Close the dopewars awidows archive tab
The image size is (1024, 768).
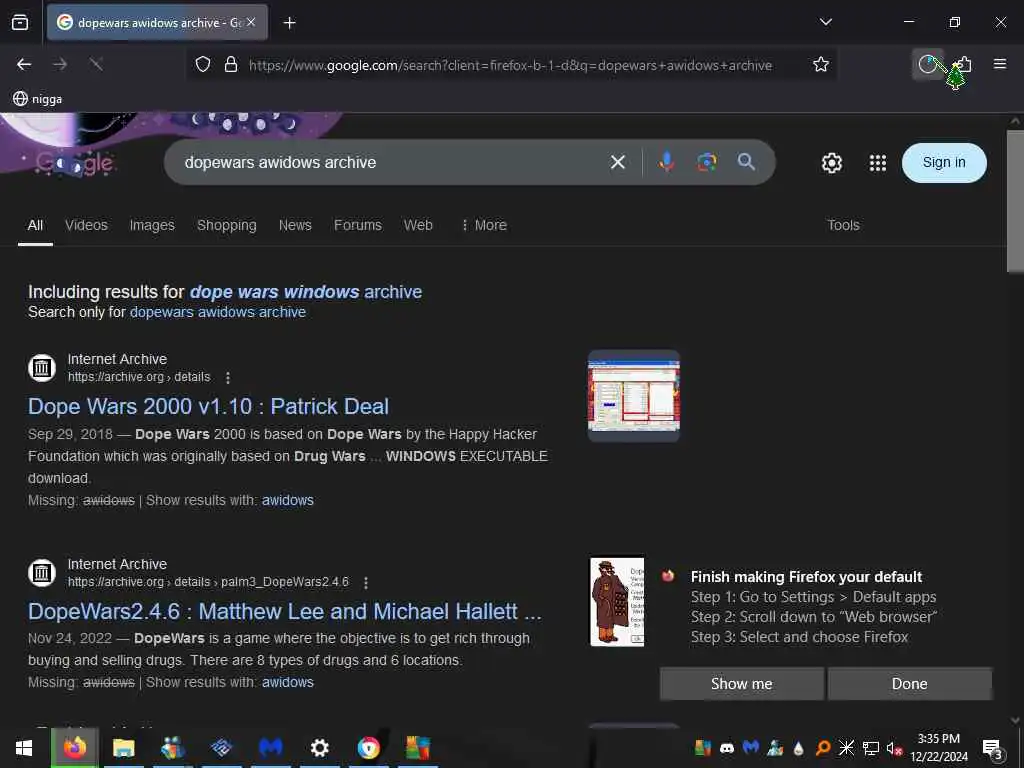pos(251,22)
